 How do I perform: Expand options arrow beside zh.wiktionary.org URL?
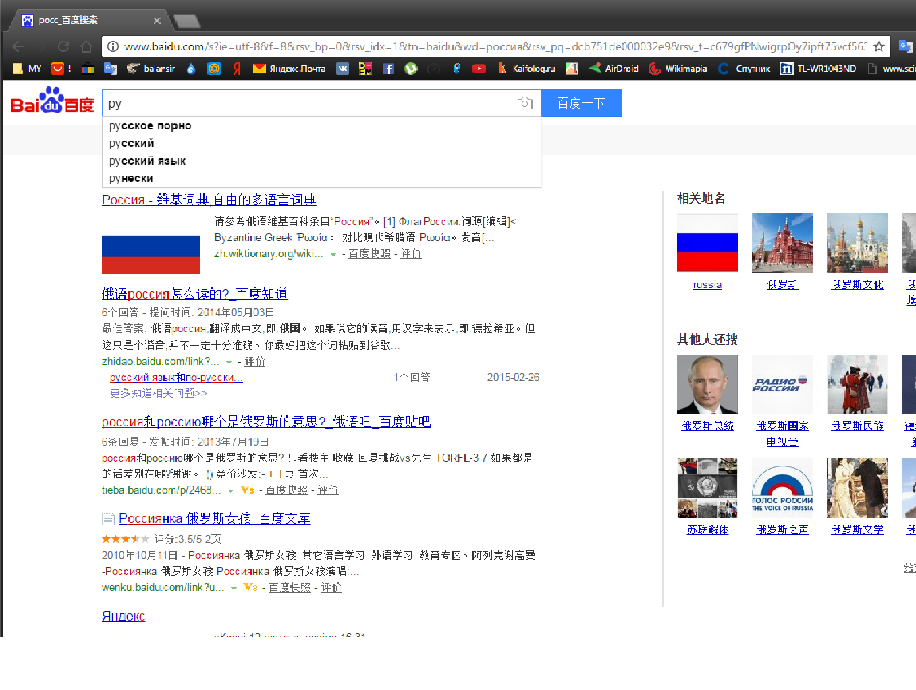coord(334,254)
